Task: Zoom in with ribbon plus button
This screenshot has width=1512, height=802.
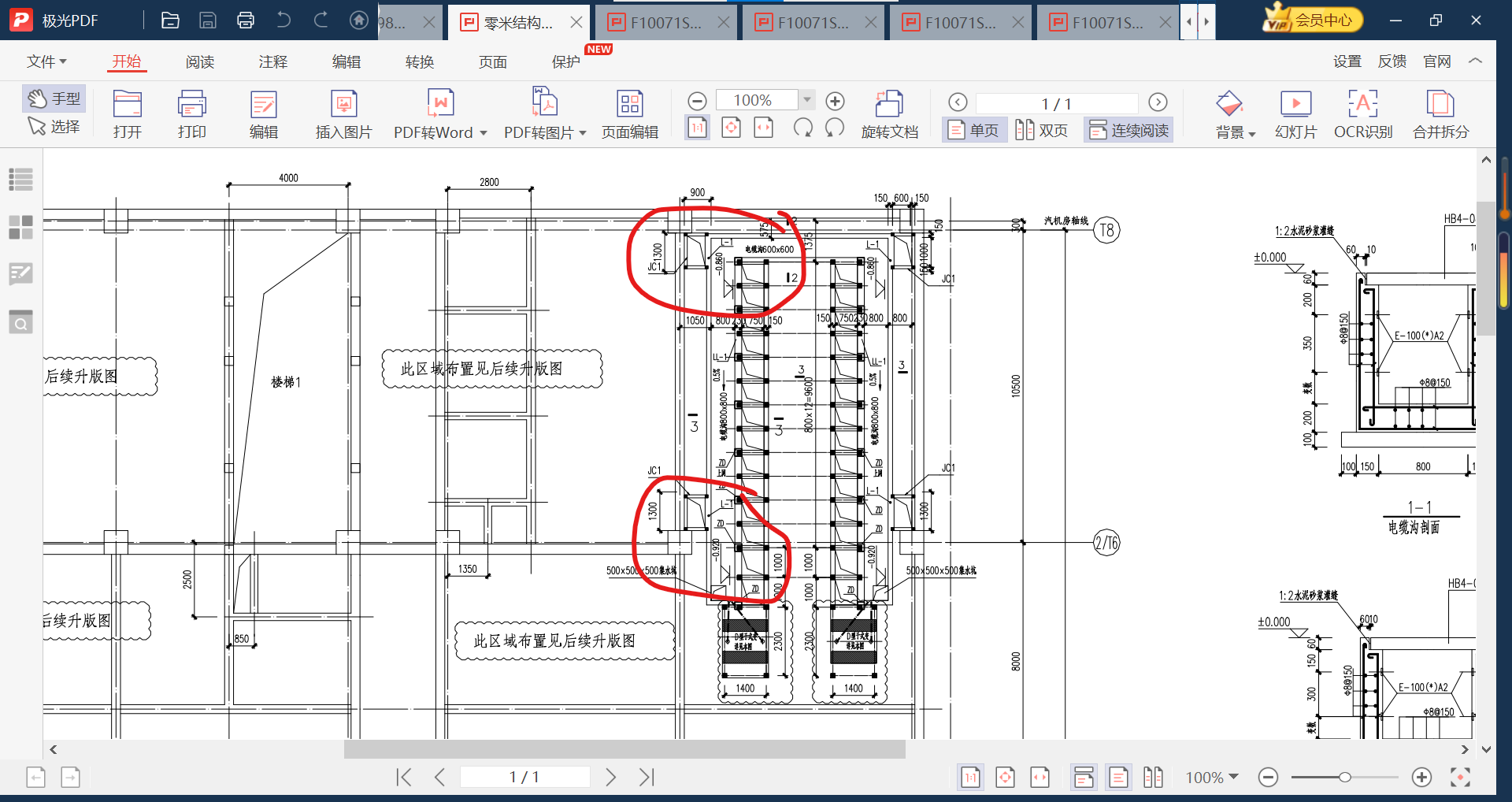Action: [x=835, y=101]
